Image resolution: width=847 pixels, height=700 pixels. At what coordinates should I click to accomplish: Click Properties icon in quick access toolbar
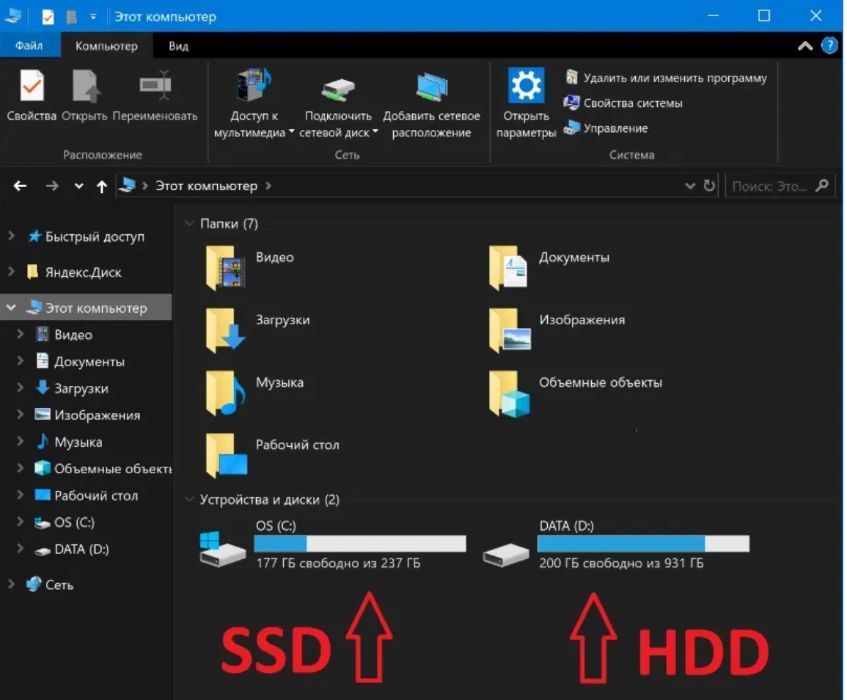pos(48,17)
